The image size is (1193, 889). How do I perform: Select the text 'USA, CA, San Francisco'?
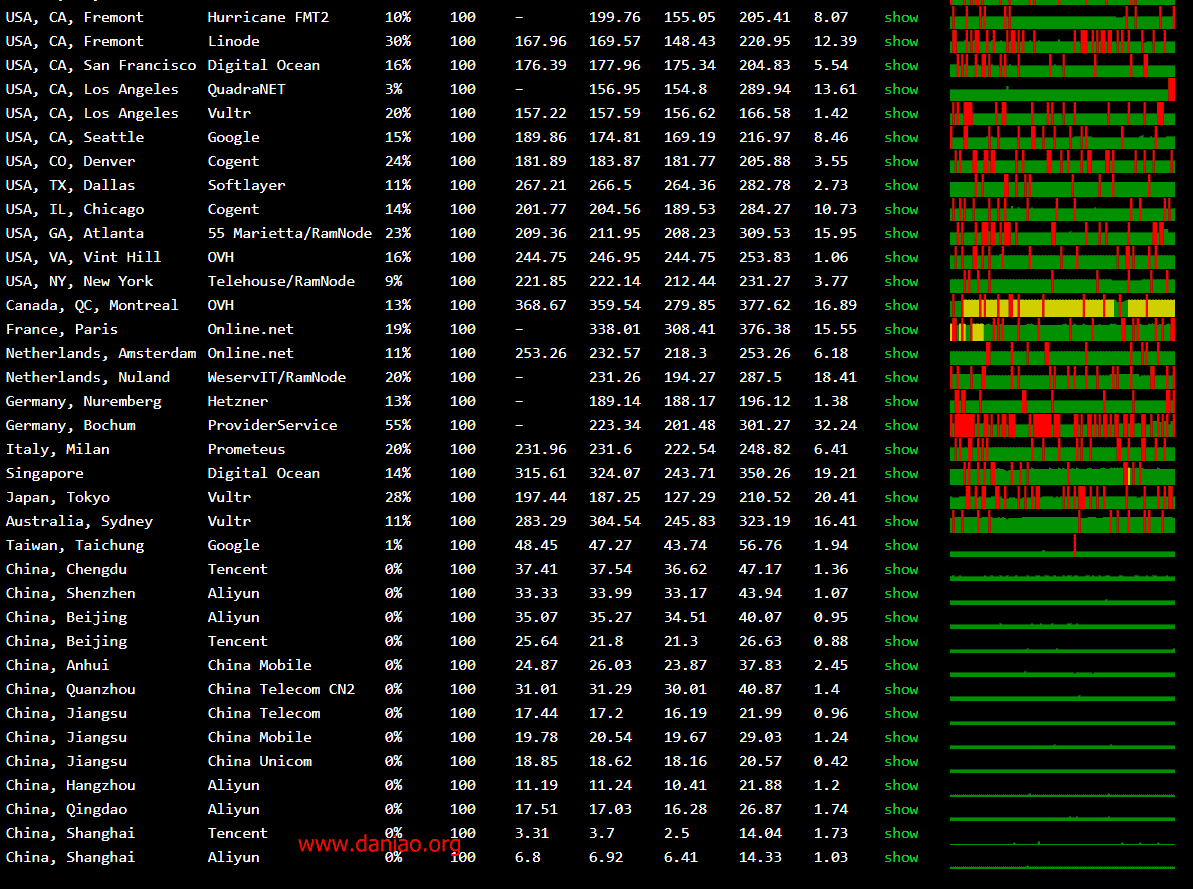pyautogui.click(x=100, y=65)
